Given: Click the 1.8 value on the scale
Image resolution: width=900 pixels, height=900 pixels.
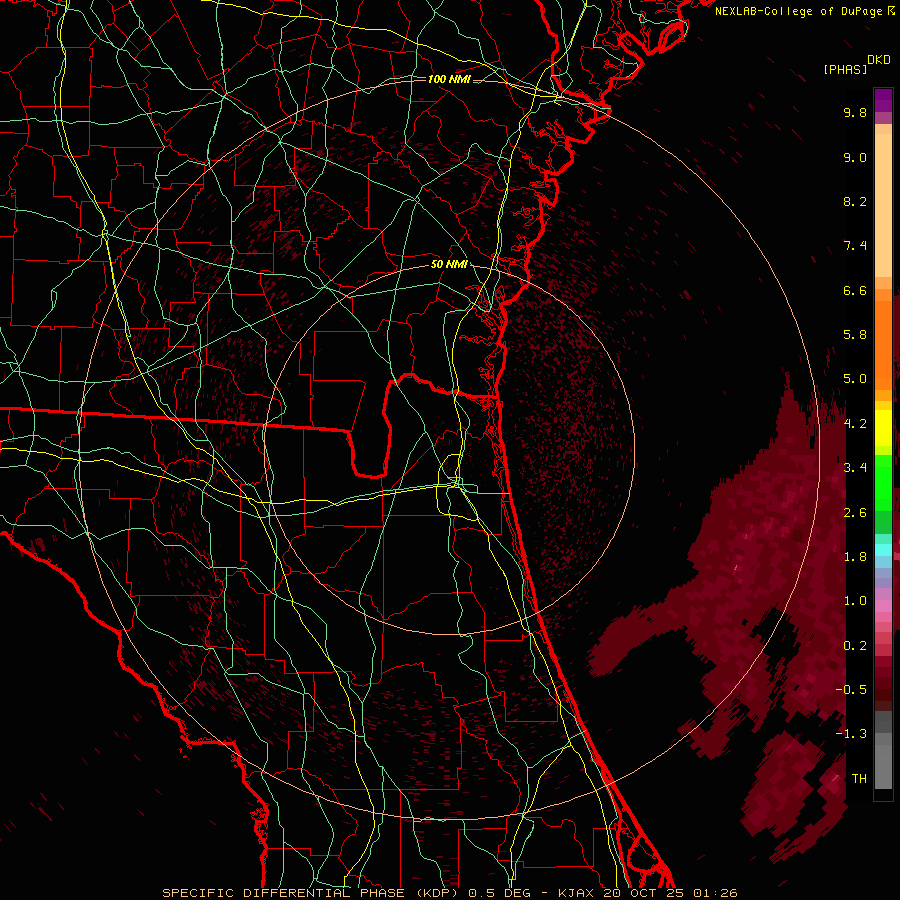Looking at the screenshot, I should click(x=855, y=557).
